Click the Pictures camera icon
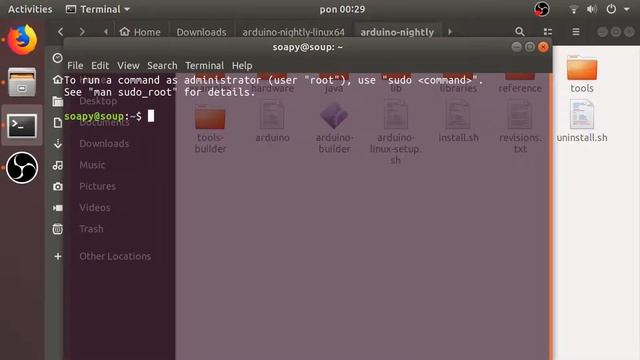The image size is (640, 360). click(x=58, y=186)
